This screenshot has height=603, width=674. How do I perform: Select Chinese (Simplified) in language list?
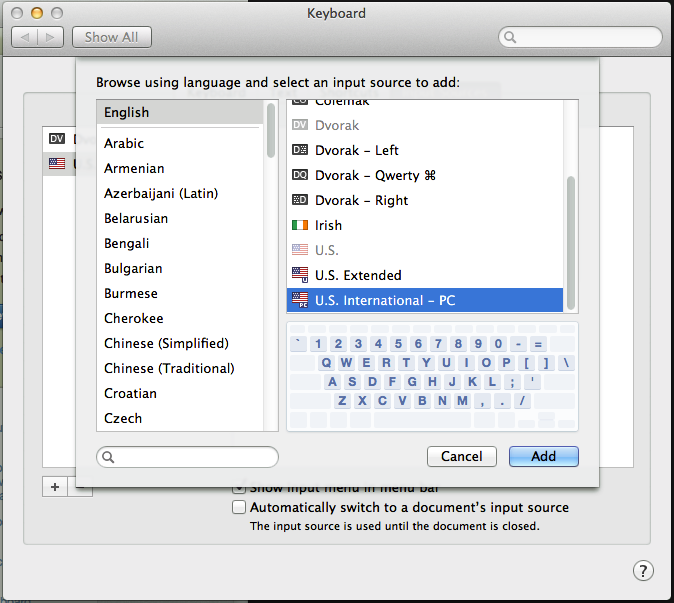pos(166,343)
